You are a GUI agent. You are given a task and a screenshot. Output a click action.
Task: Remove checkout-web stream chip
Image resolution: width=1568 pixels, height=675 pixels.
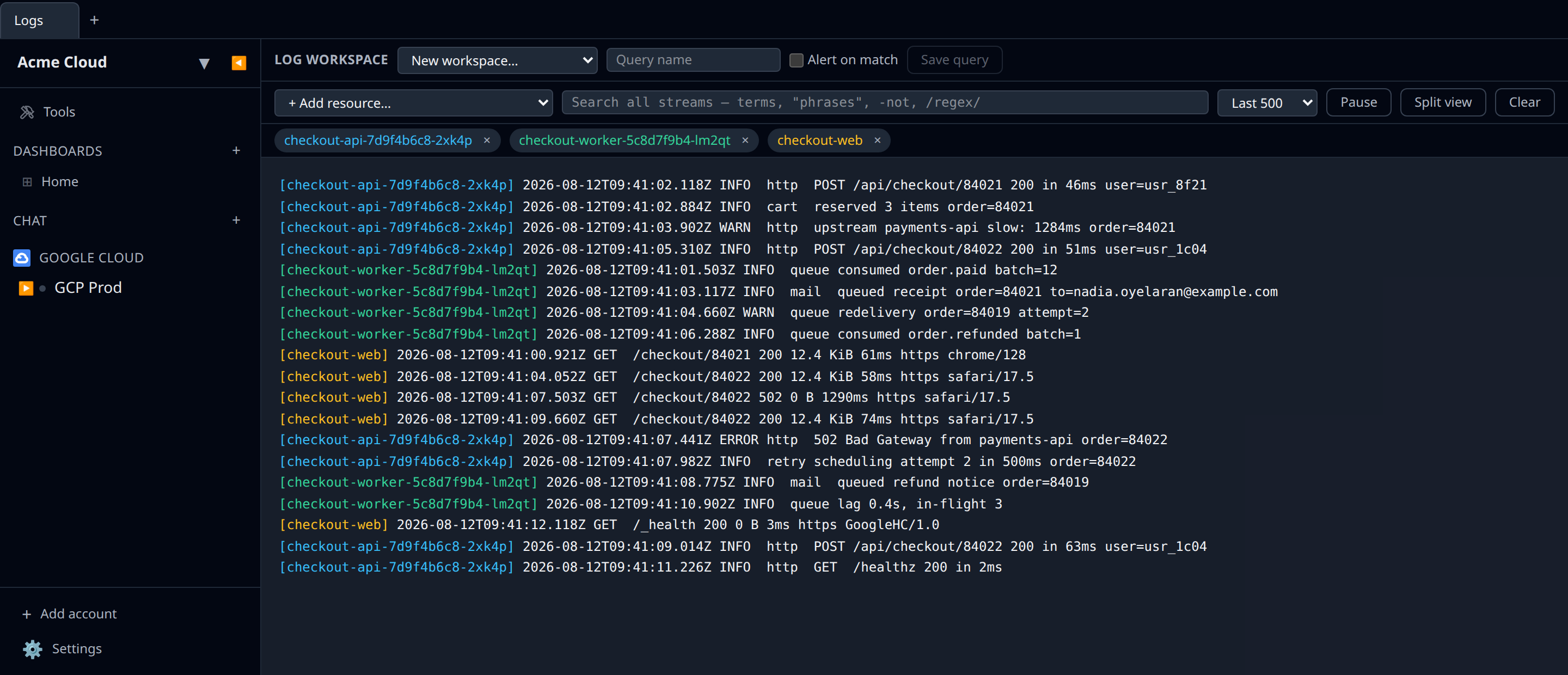point(877,140)
